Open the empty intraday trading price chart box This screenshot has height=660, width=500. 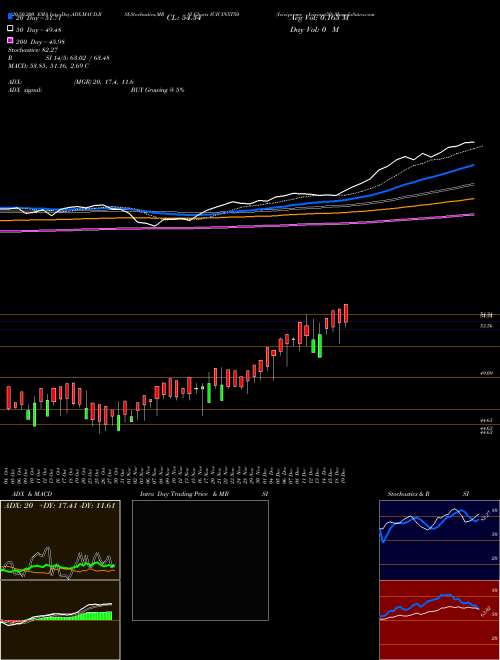click(x=200, y=560)
